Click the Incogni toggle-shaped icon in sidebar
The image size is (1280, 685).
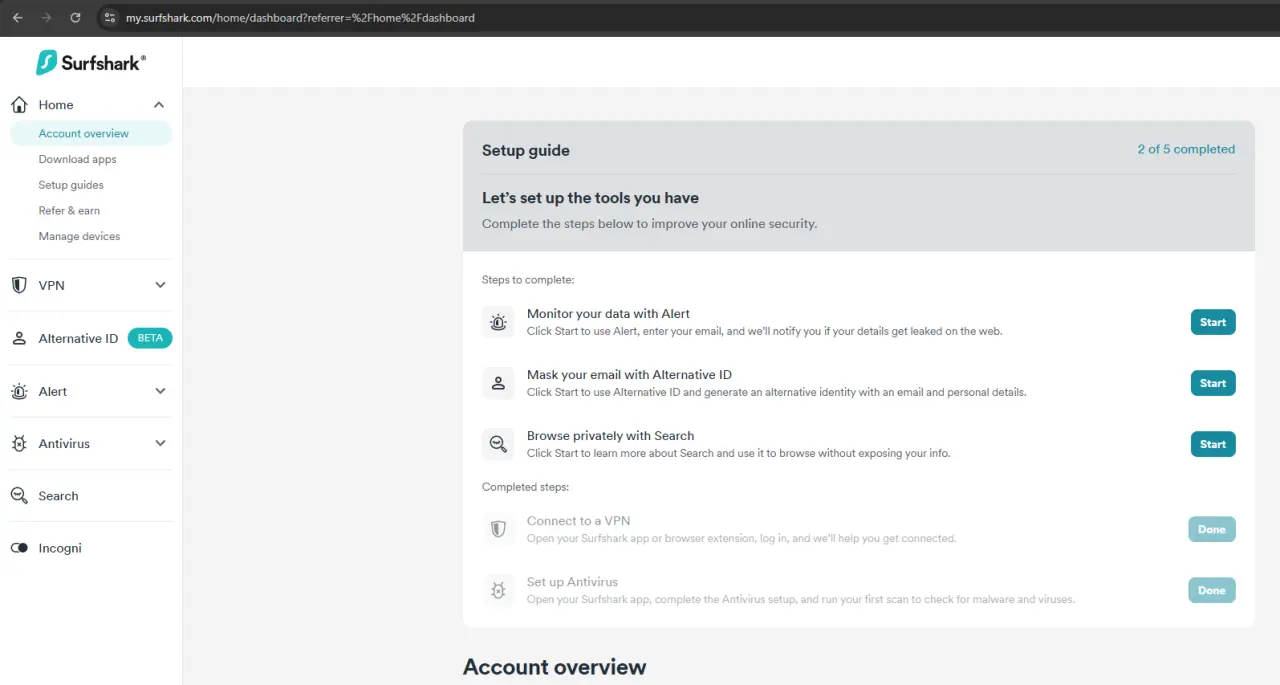click(19, 548)
